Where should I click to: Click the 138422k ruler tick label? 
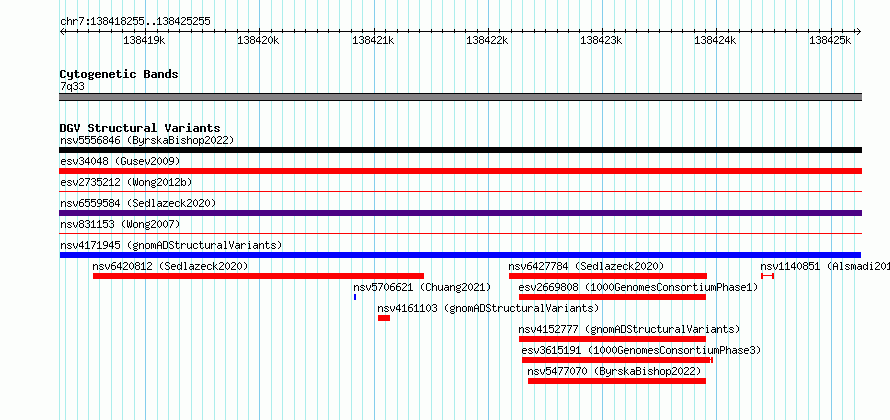tap(487, 40)
